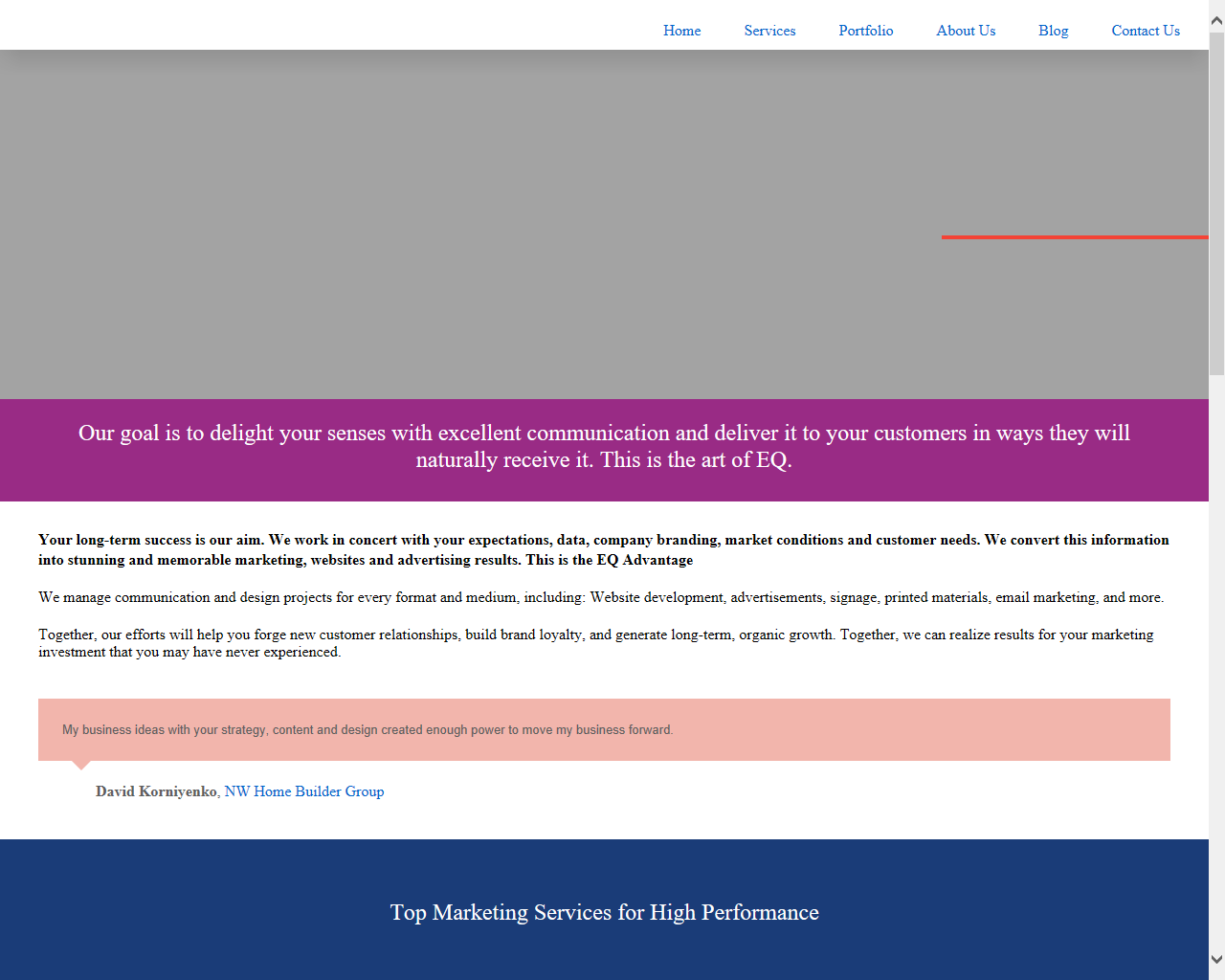1225x980 pixels.
Task: Navigate to About Us
Action: click(x=966, y=31)
